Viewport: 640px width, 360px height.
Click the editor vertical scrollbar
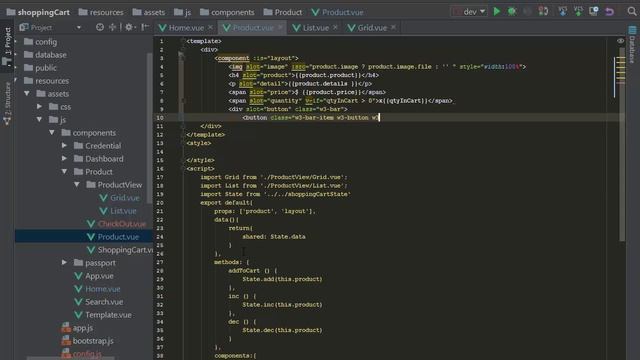tap(622, 144)
